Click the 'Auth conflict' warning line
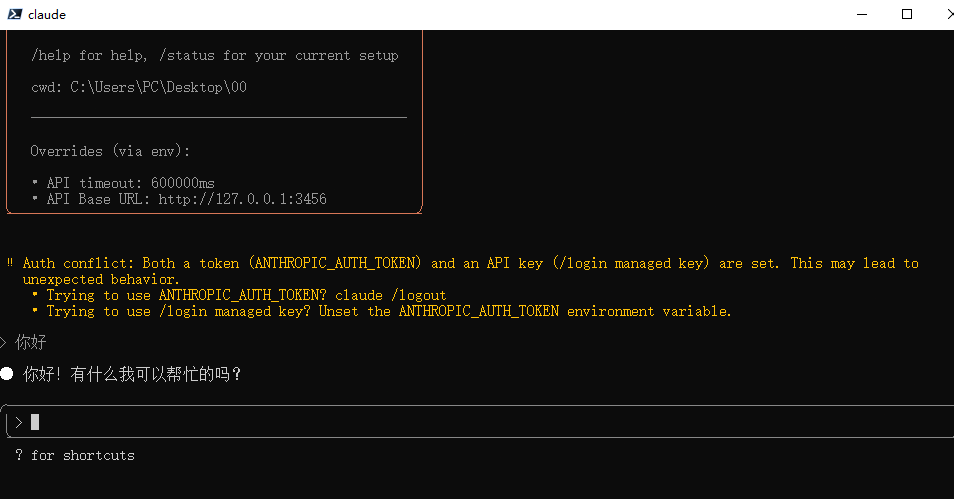Viewport: 954px width, 499px height. click(470, 263)
